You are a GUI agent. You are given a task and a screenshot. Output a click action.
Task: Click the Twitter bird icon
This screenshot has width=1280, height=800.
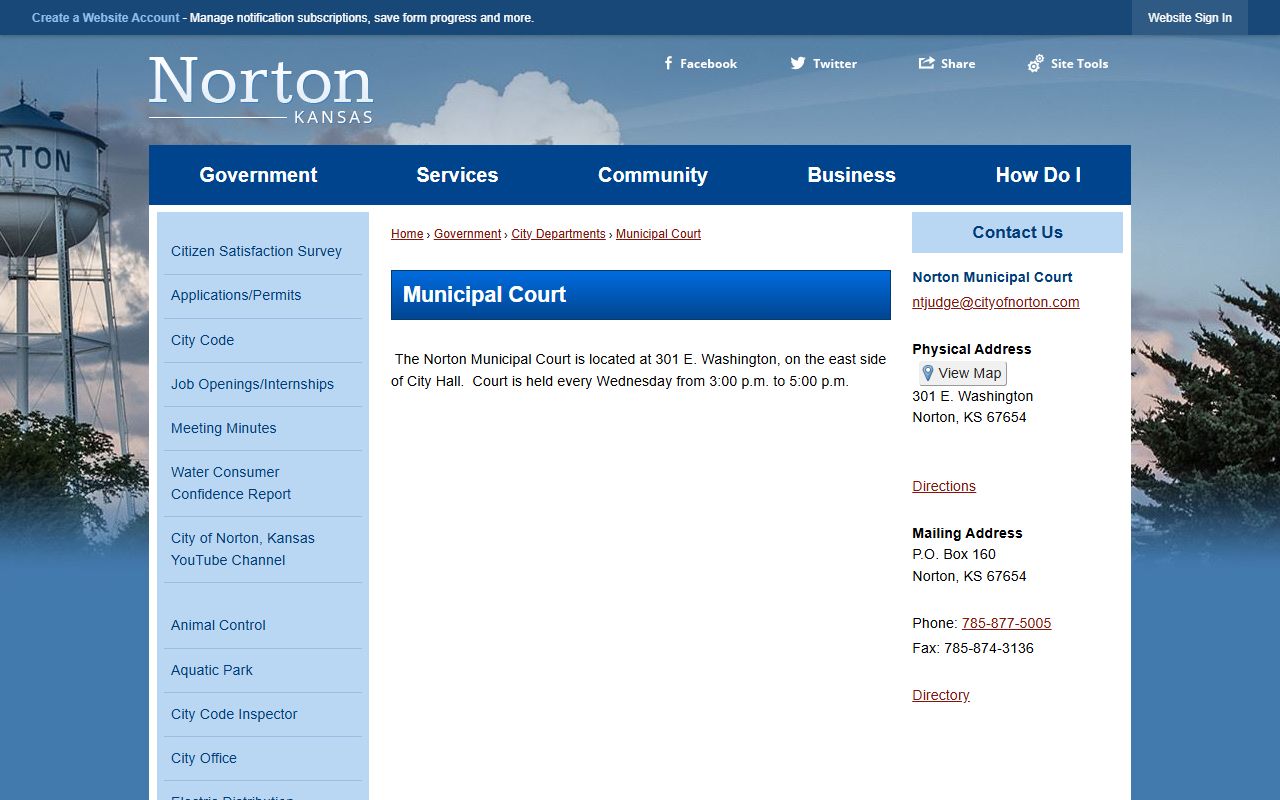pos(797,63)
